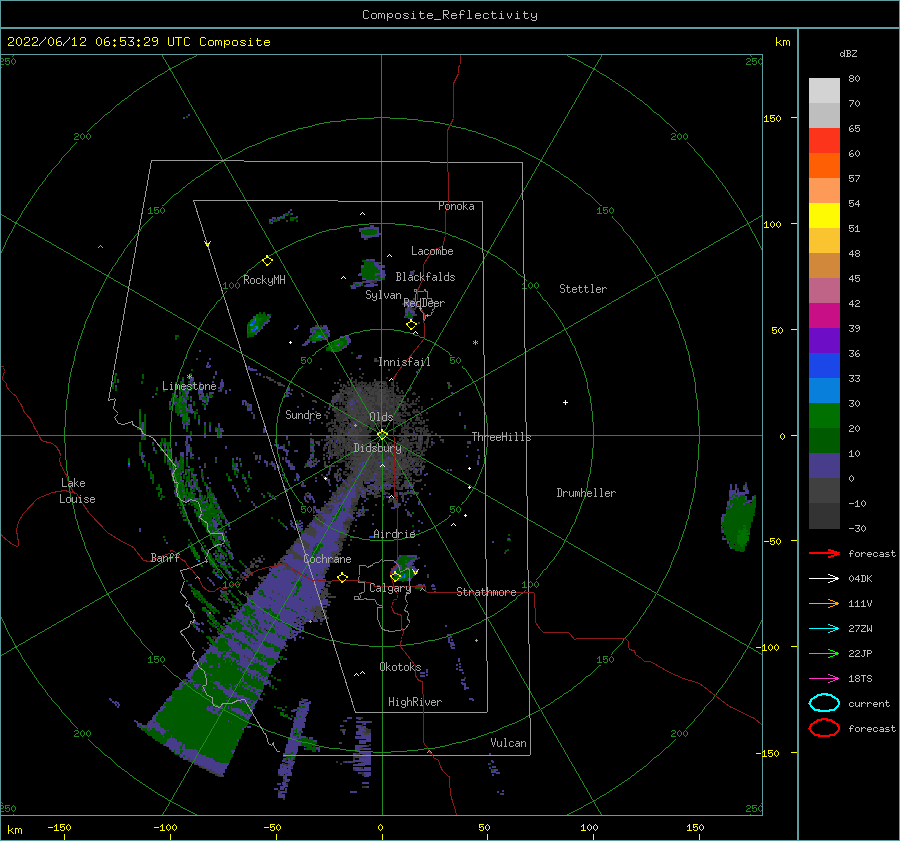
Task: Click the red 65 dBZ color swatch
Action: 824,140
